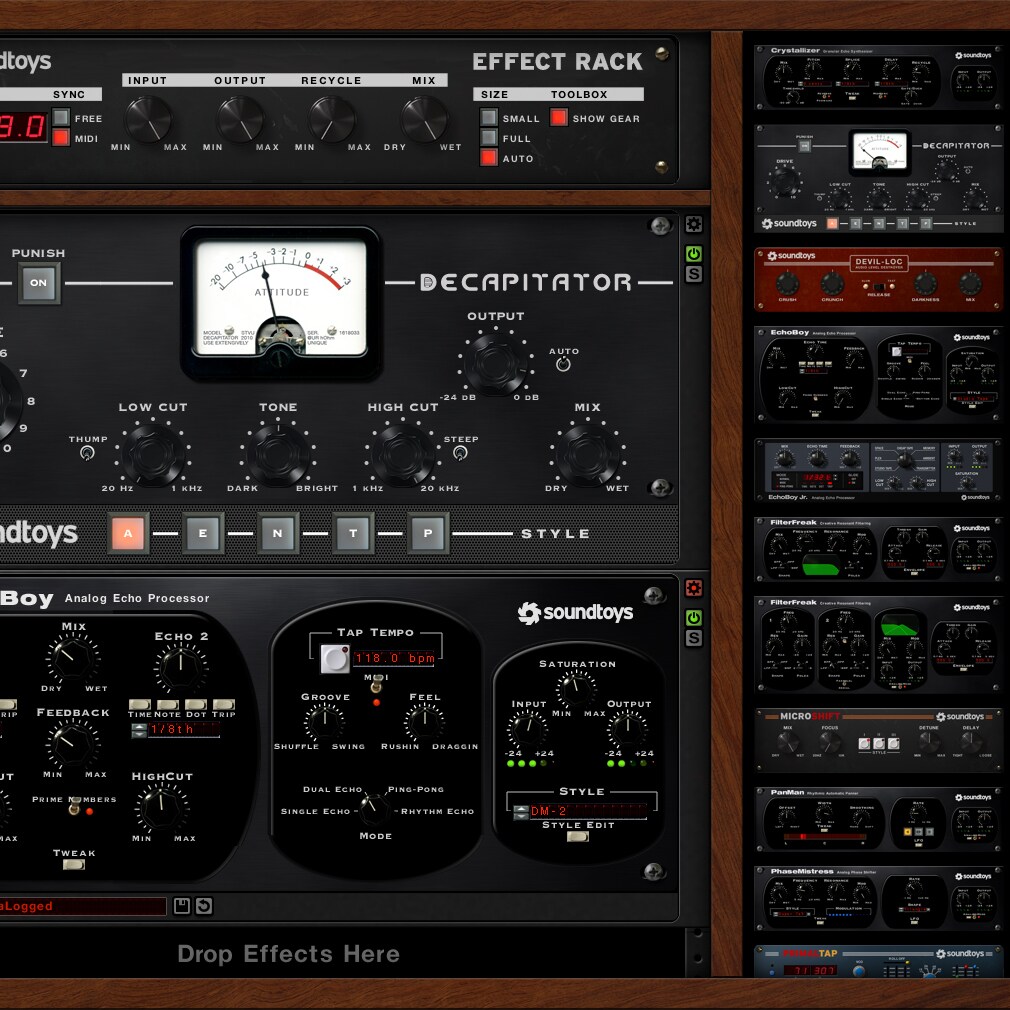Click the Decapitator Output knob

(x=495, y=363)
